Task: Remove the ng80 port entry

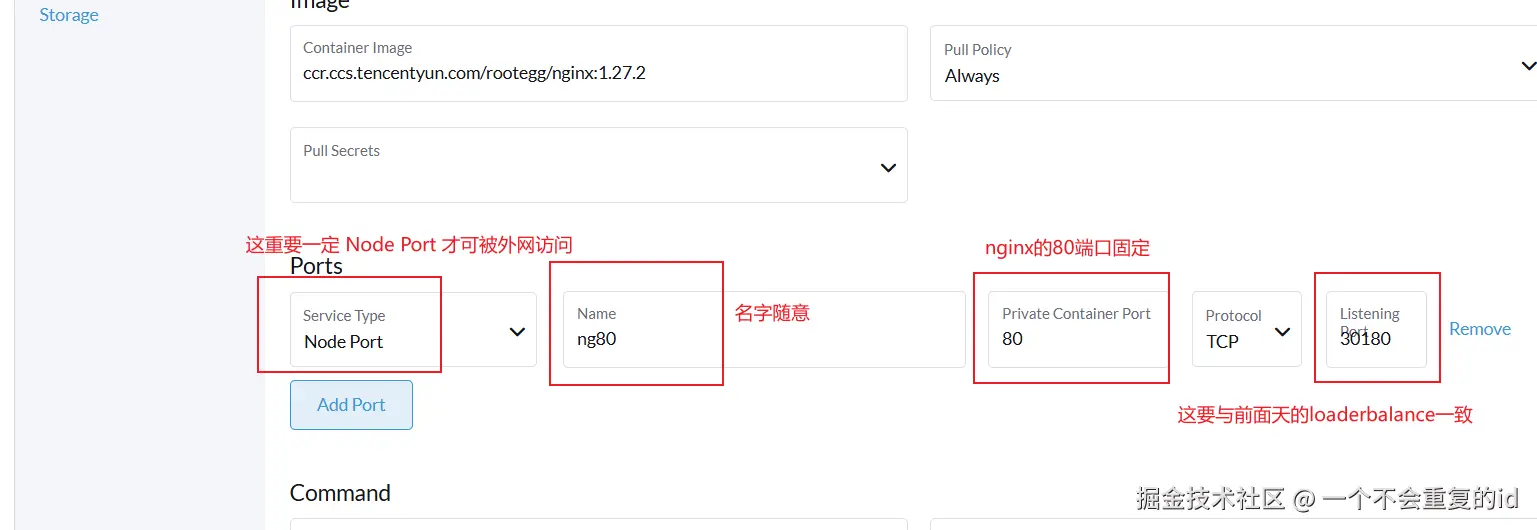Action: (x=1479, y=329)
